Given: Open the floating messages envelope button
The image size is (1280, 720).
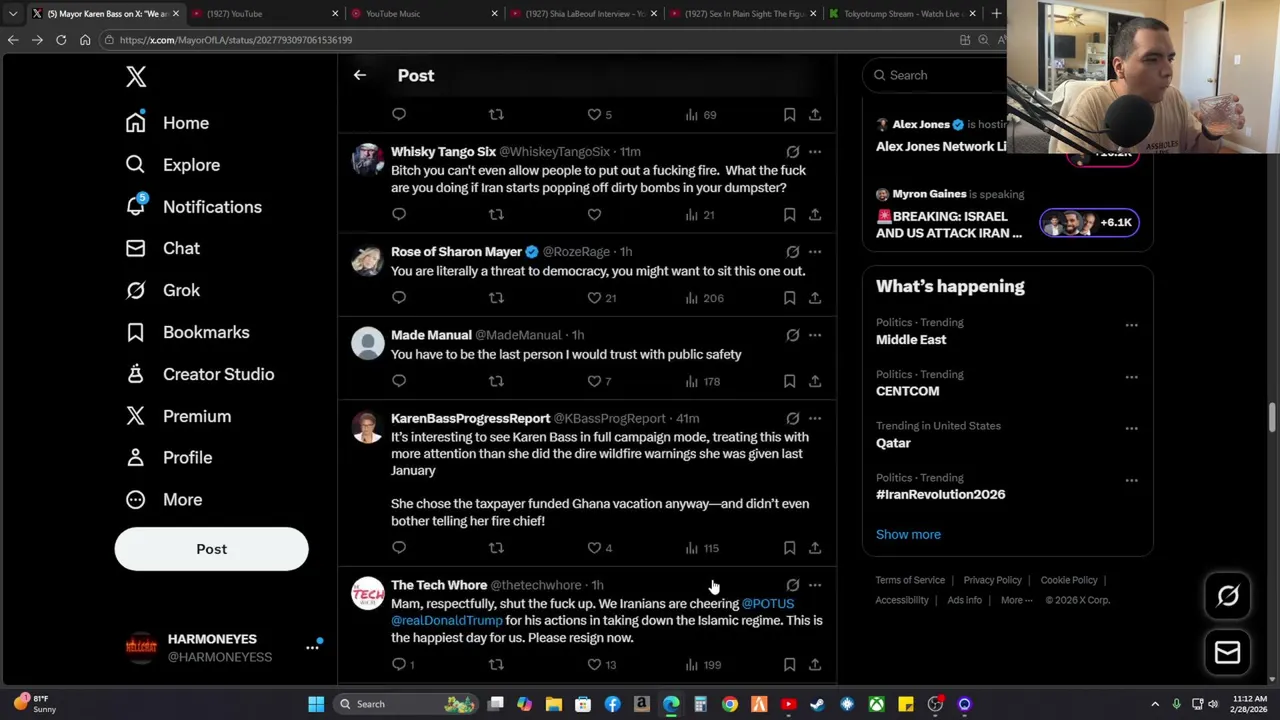Looking at the screenshot, I should pyautogui.click(x=1228, y=653).
